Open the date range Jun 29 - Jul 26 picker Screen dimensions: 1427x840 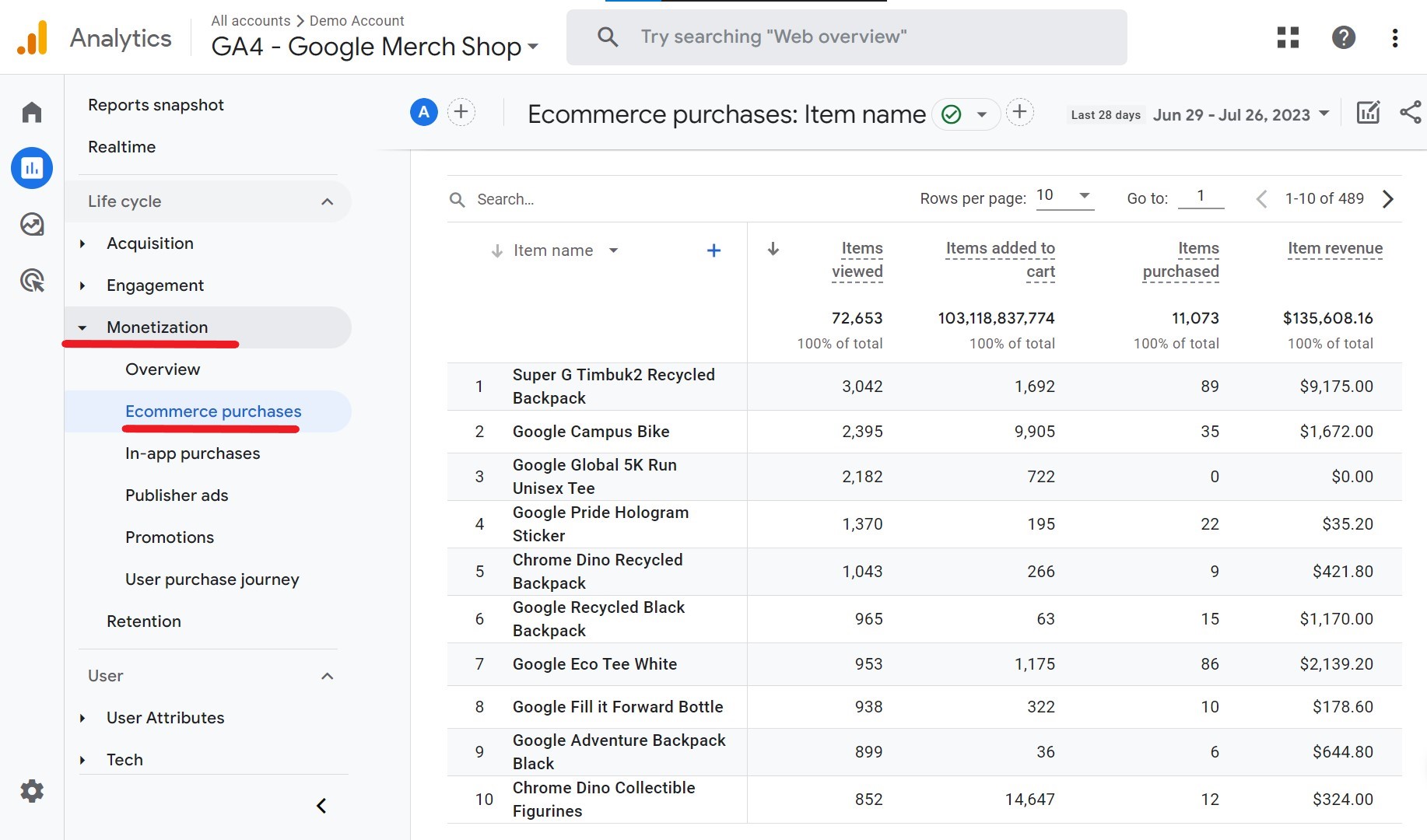[1241, 115]
